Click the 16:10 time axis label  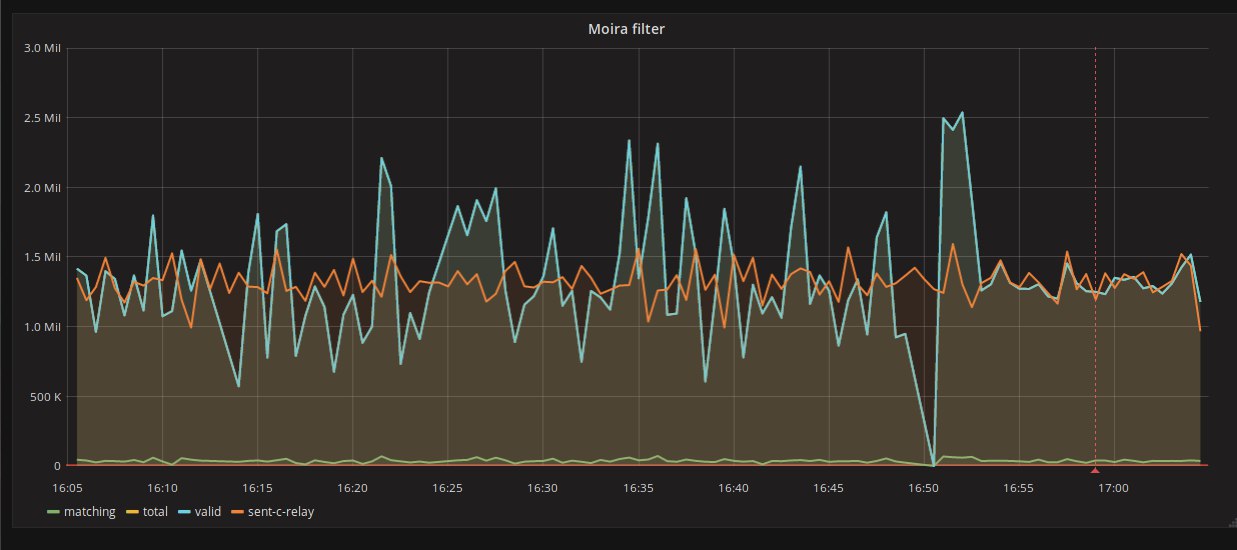[162, 488]
